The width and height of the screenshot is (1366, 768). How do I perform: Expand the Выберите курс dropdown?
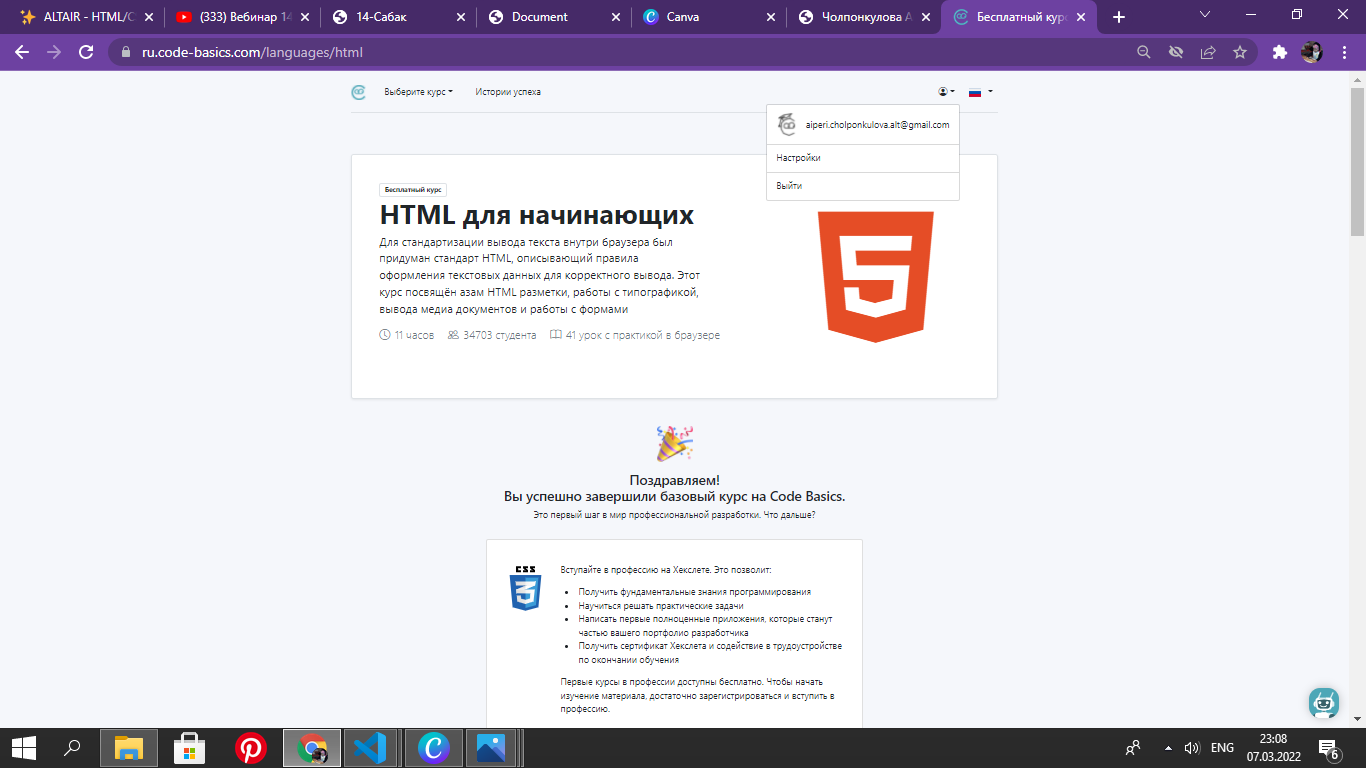[418, 92]
